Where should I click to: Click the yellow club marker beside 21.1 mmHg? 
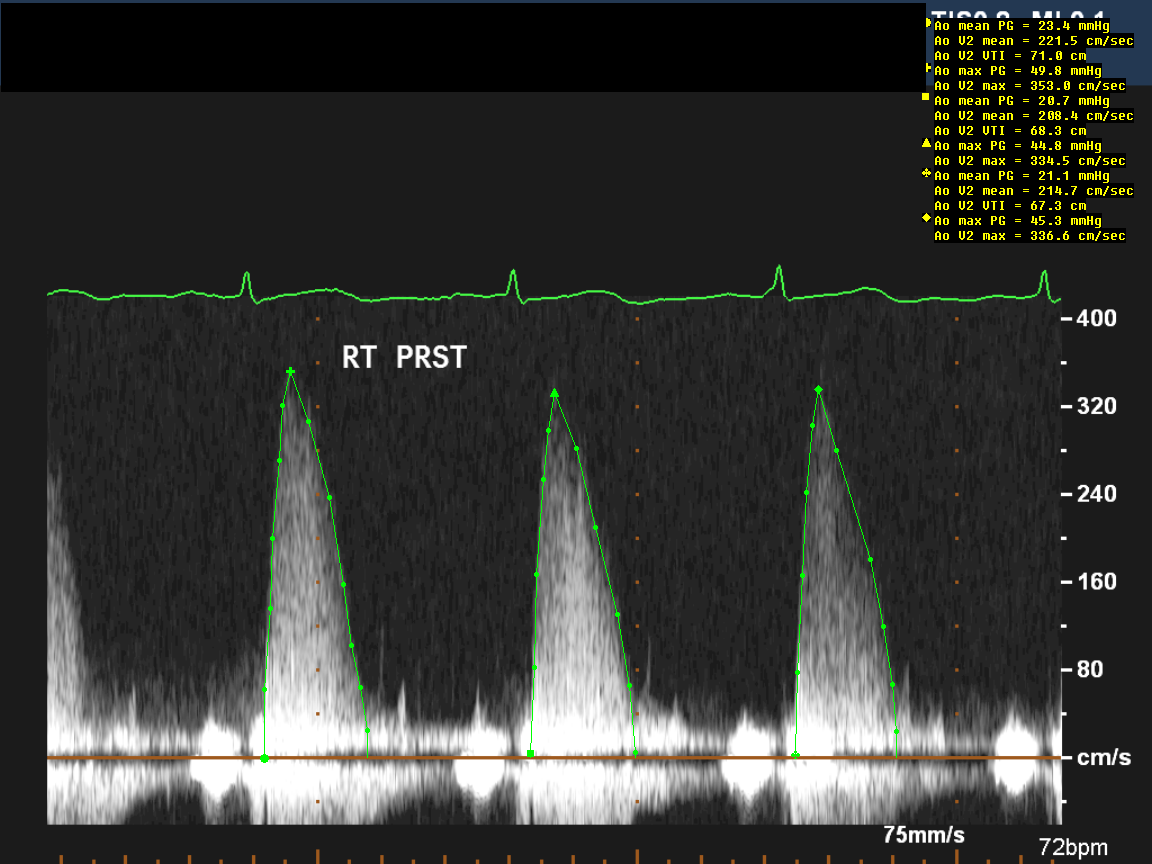[x=926, y=173]
